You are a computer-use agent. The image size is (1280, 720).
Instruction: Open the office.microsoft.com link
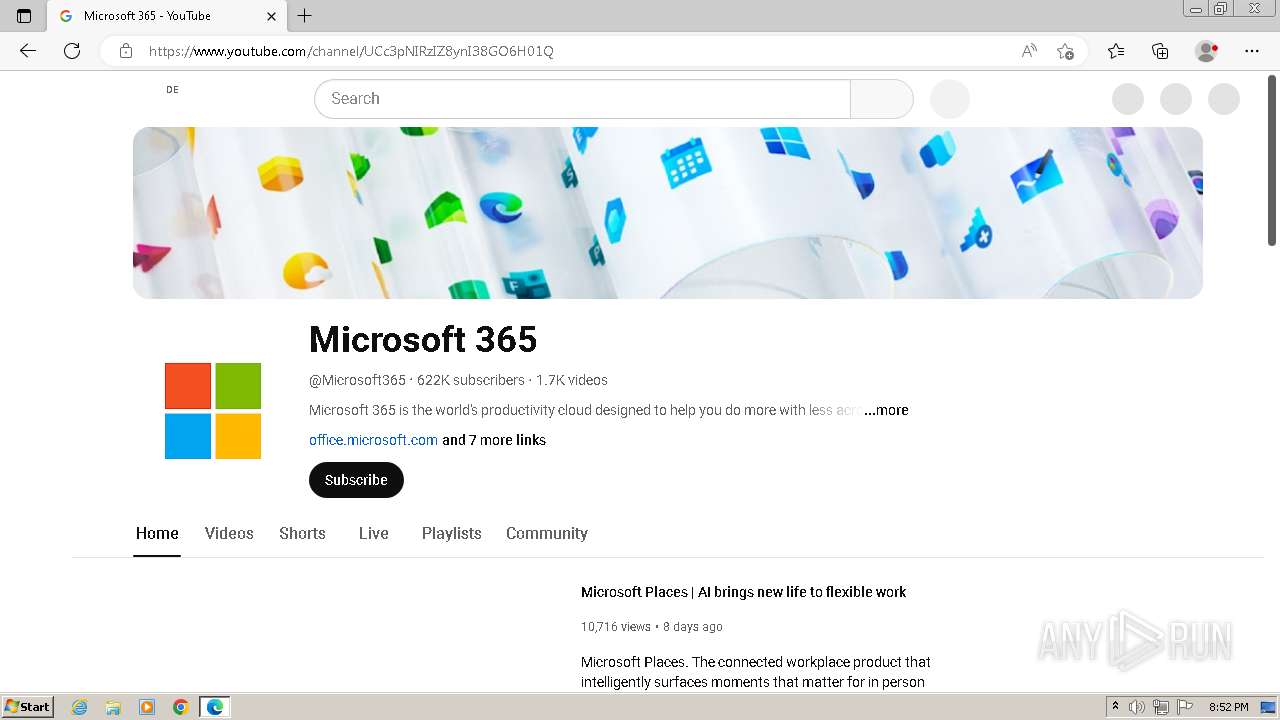click(373, 440)
